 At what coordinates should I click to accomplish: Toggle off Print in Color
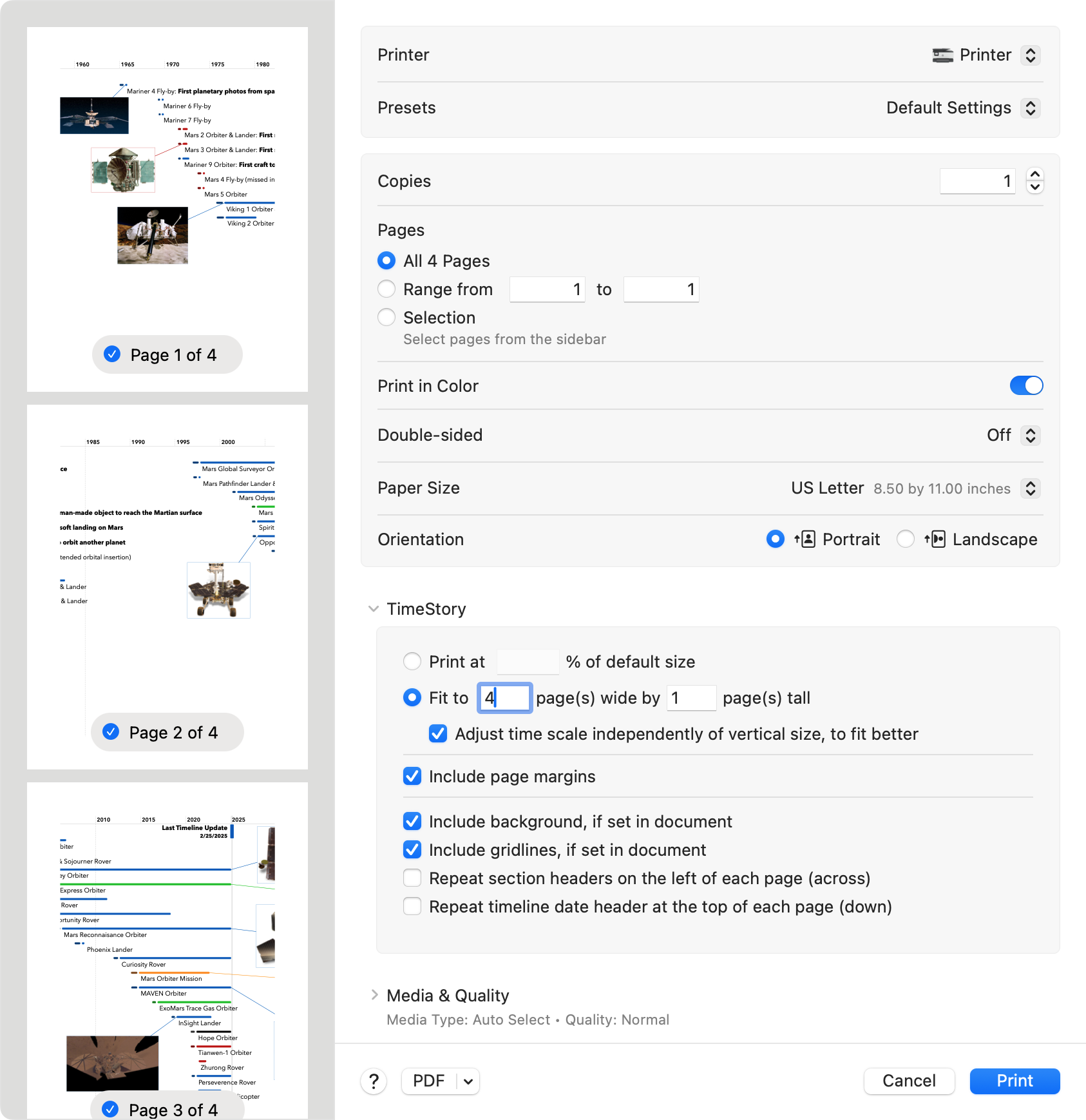coord(1025,385)
